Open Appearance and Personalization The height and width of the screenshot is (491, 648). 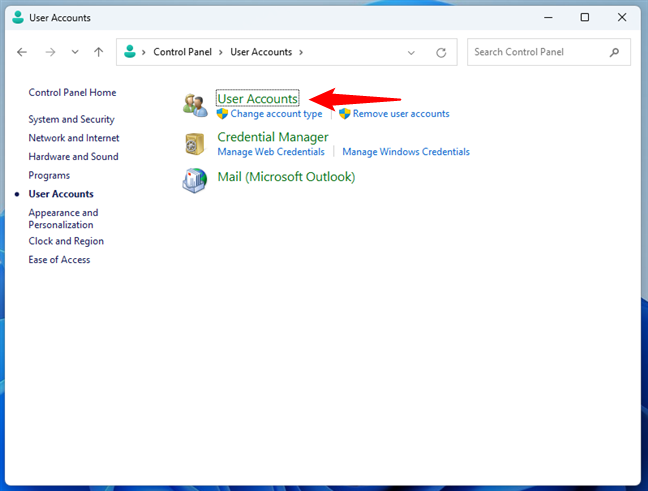pyautogui.click(x=63, y=219)
